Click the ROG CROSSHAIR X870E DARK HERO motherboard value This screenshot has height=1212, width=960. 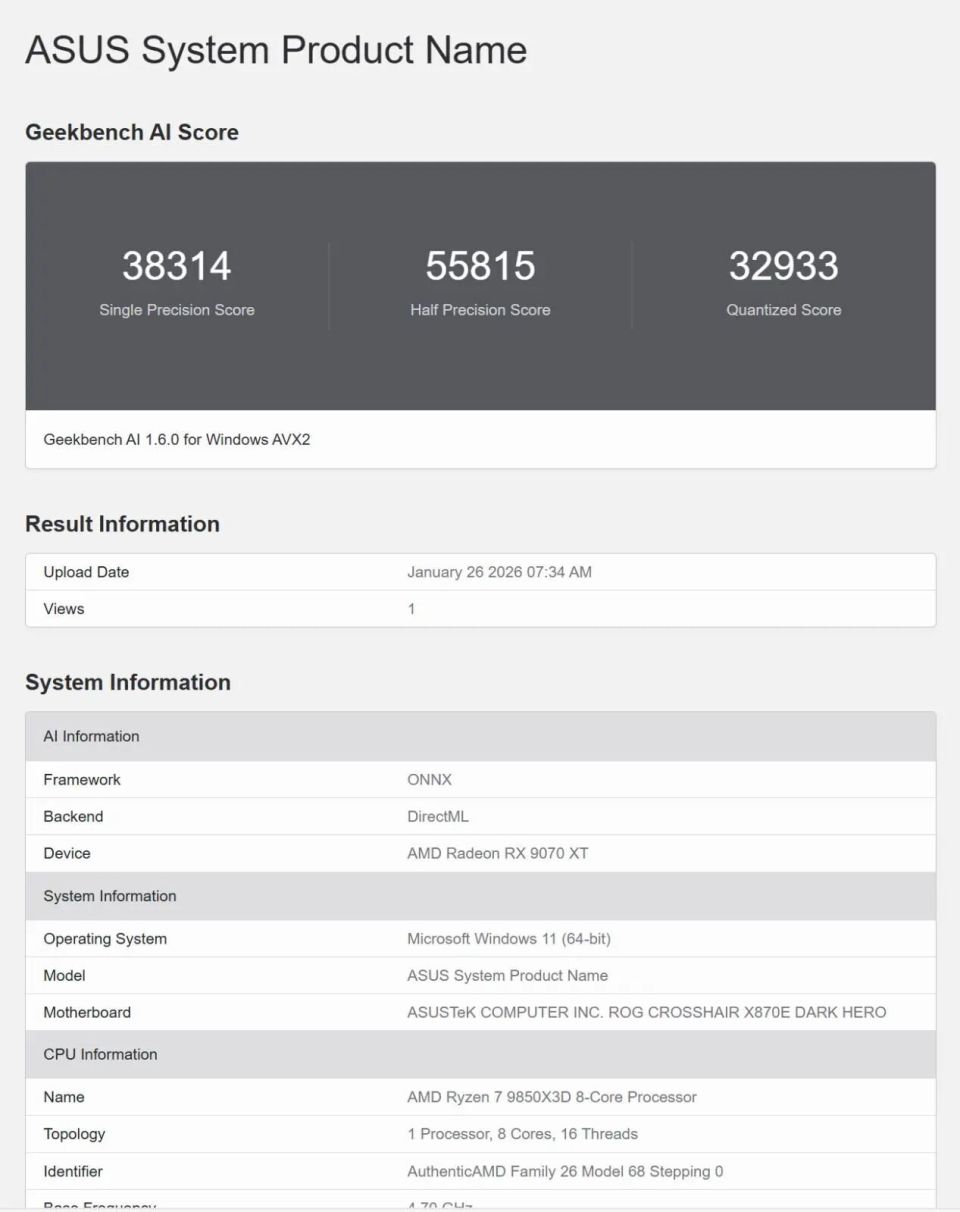coord(646,1012)
